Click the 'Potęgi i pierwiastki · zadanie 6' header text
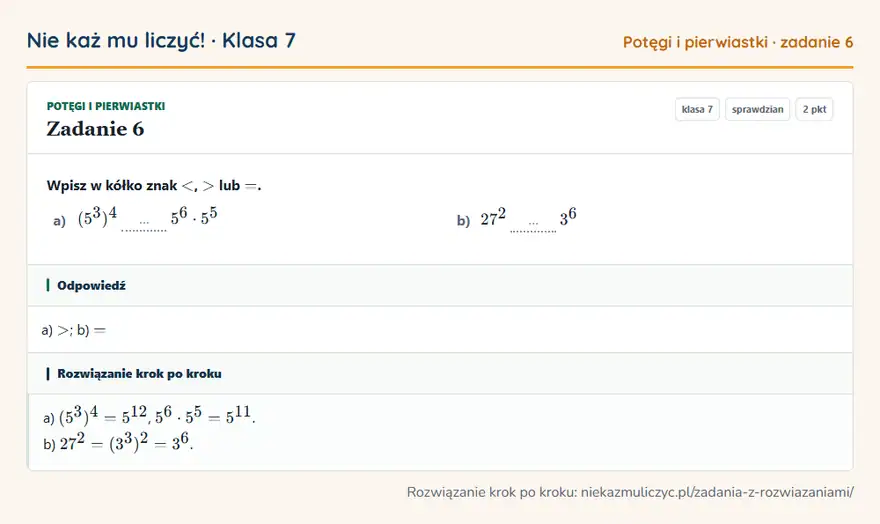Image resolution: width=880 pixels, height=524 pixels. coord(738,42)
